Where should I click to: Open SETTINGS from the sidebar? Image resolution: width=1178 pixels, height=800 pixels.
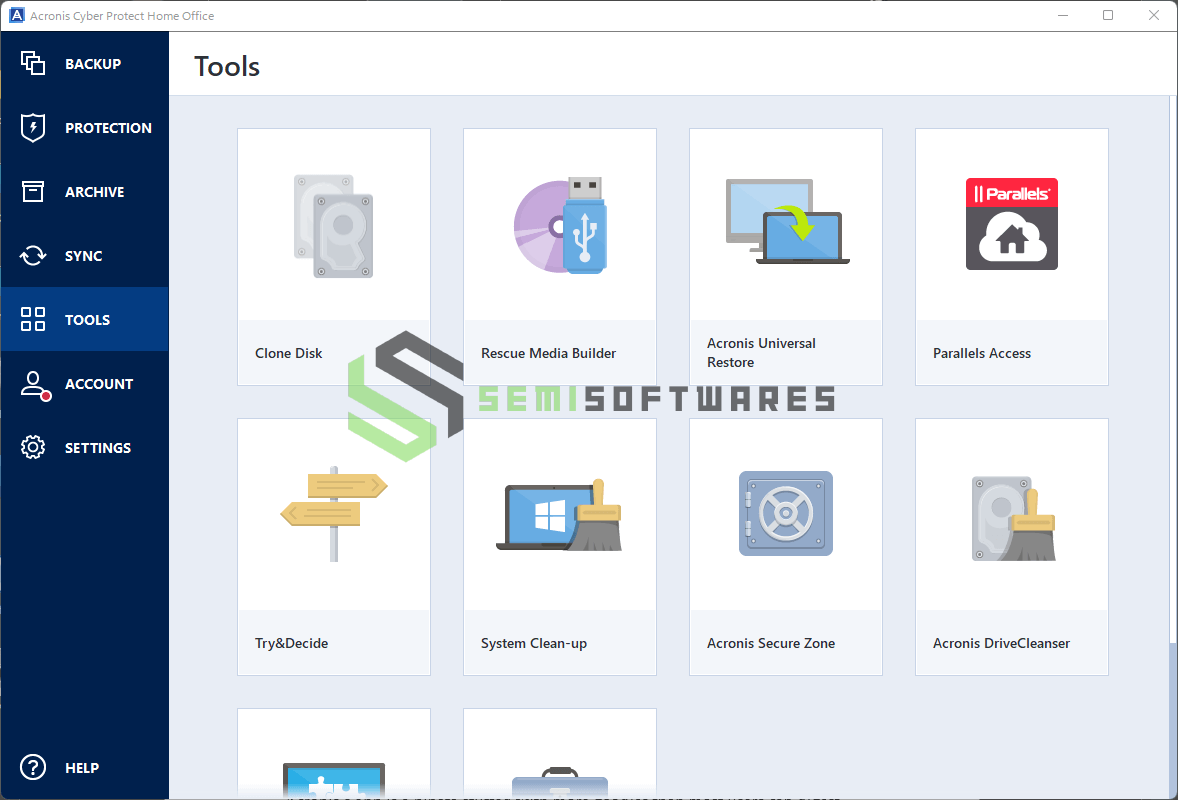click(85, 448)
